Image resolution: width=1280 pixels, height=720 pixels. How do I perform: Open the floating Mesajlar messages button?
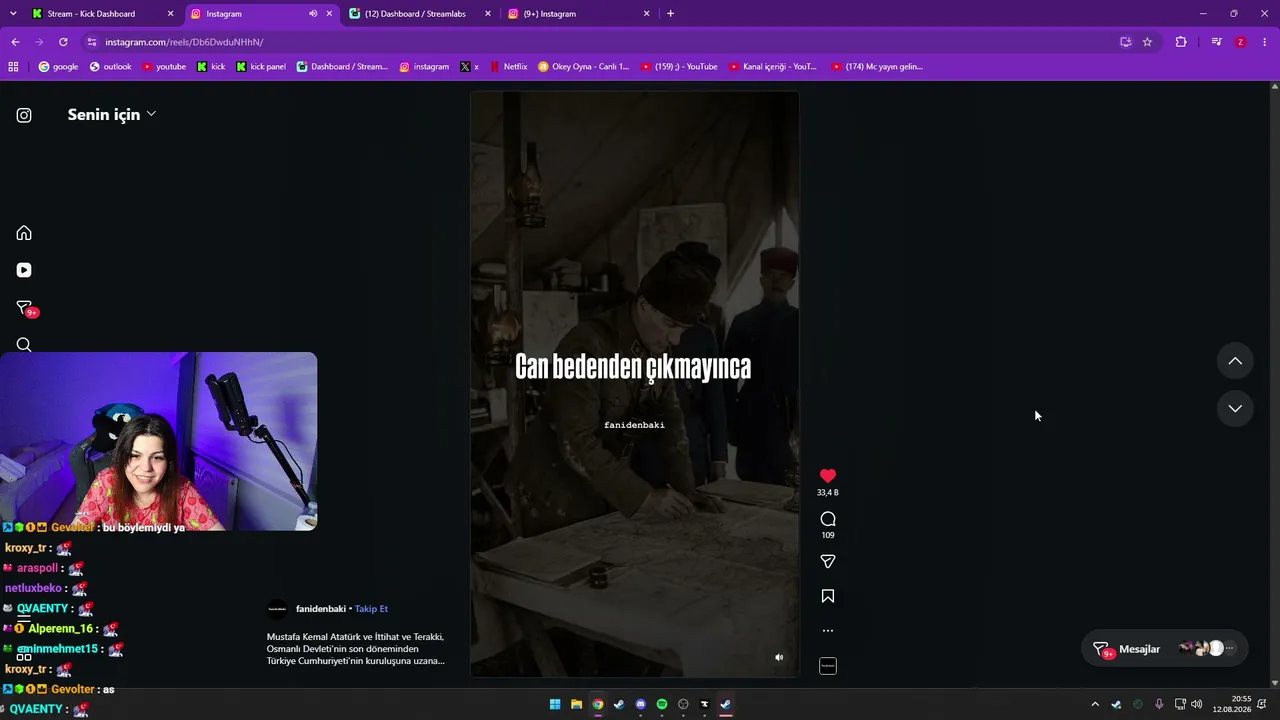point(1165,648)
